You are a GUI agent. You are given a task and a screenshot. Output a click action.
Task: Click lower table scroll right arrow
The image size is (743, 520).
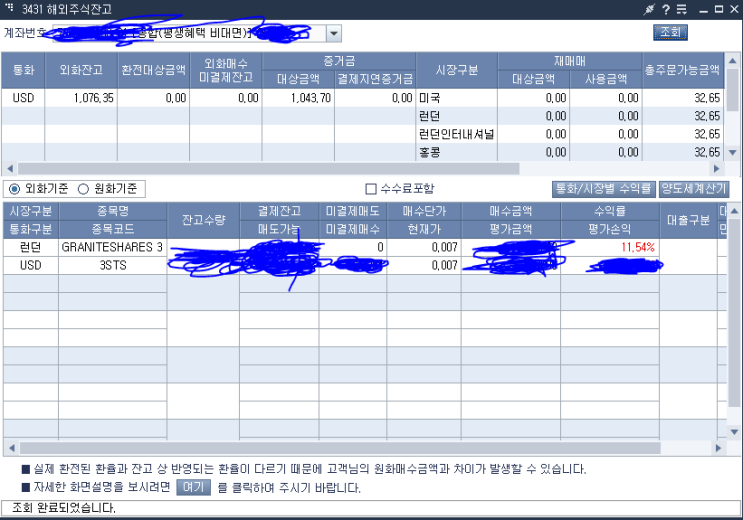point(718,448)
